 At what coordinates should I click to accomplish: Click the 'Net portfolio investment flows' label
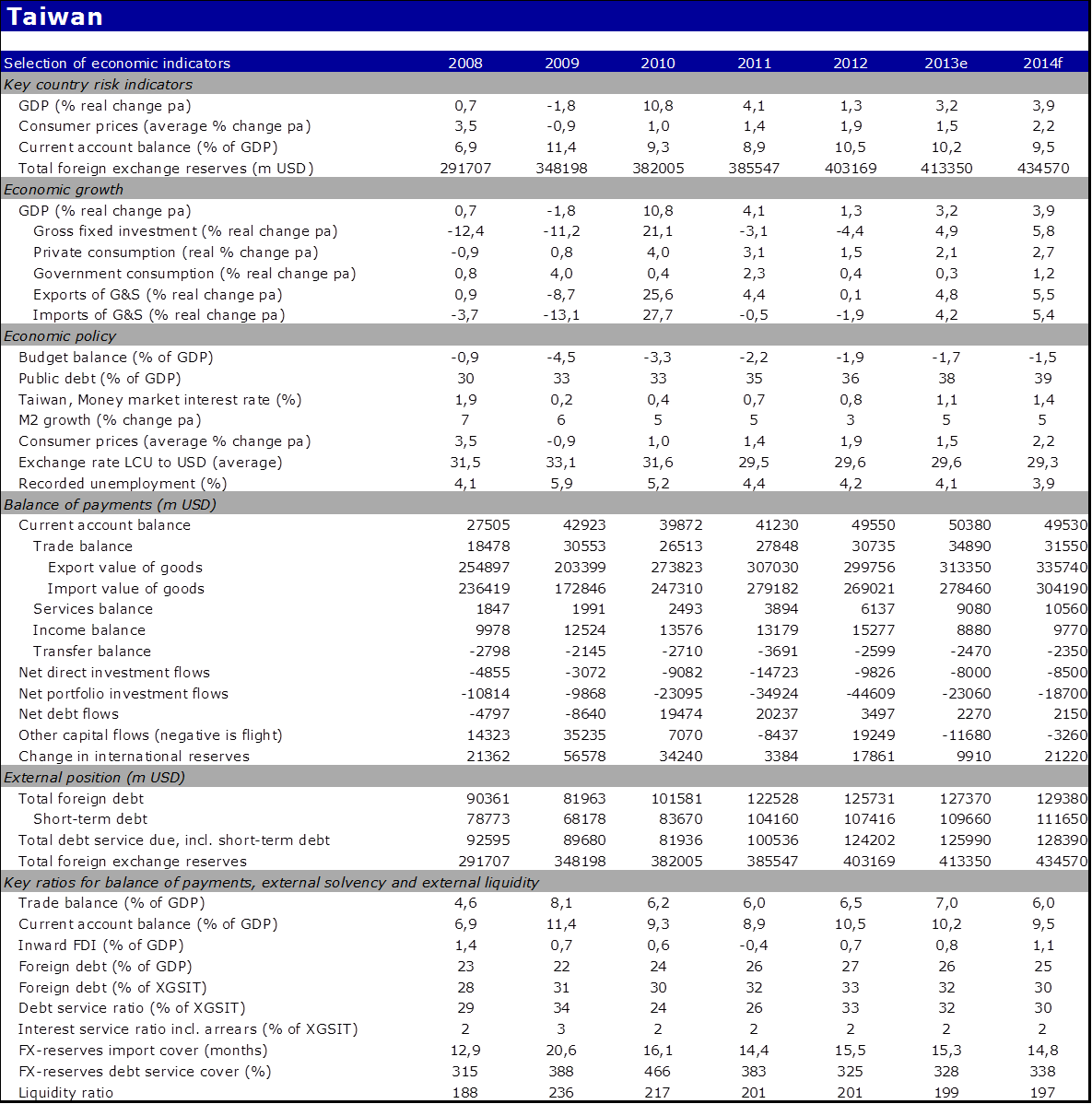pyautogui.click(x=123, y=693)
